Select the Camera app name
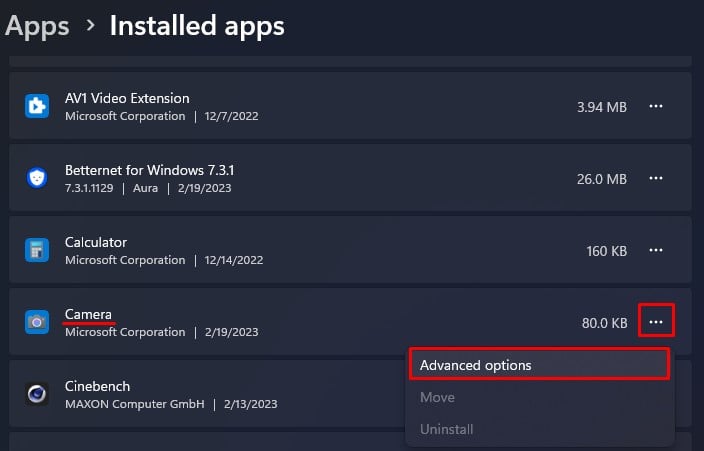The height and width of the screenshot is (451, 704). [x=88, y=314]
